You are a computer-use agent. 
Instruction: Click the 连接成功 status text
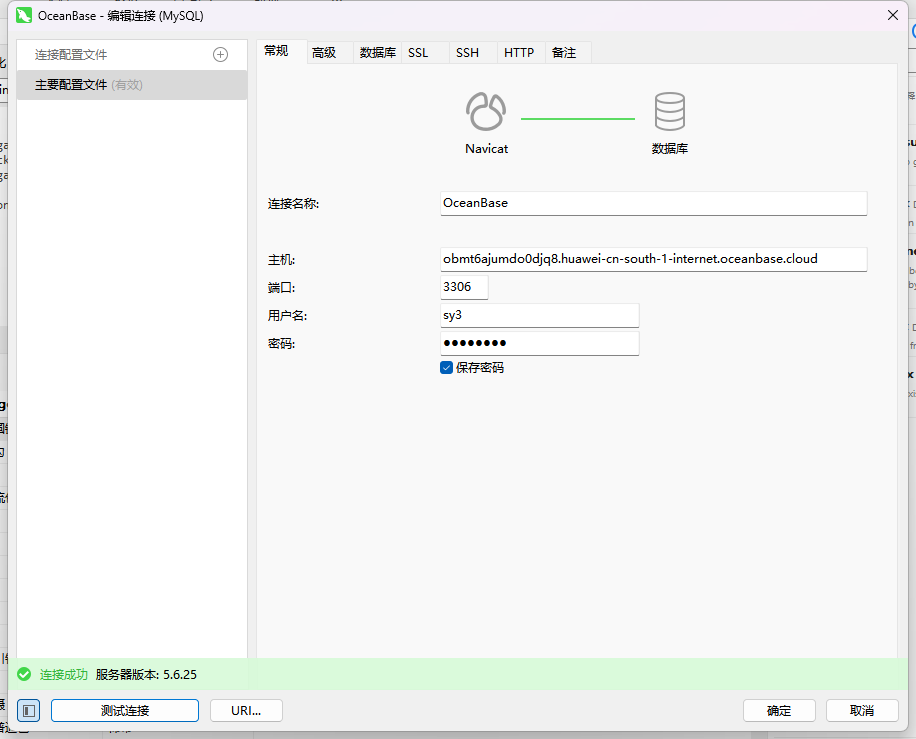tap(64, 675)
